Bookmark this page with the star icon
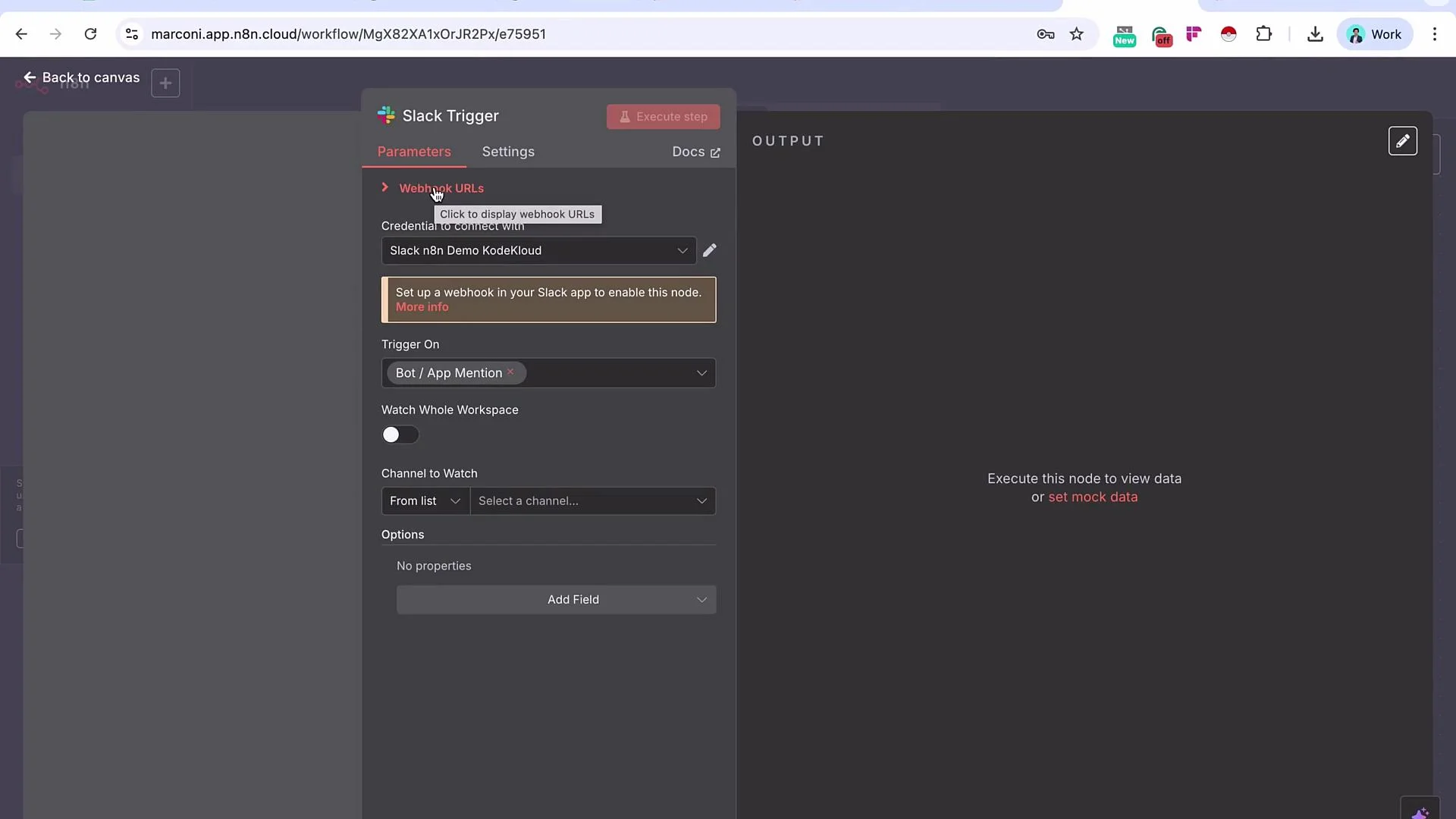 (1077, 34)
